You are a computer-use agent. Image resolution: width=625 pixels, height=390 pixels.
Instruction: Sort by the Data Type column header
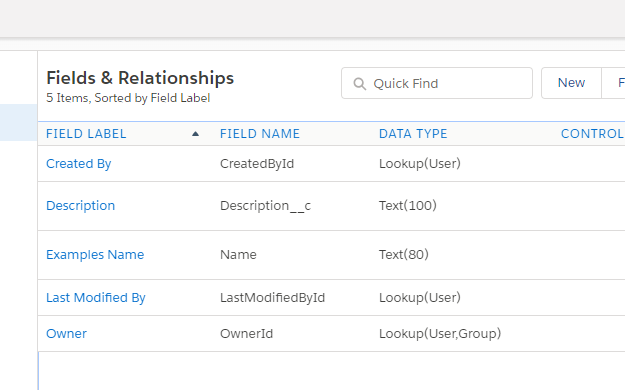coord(413,134)
